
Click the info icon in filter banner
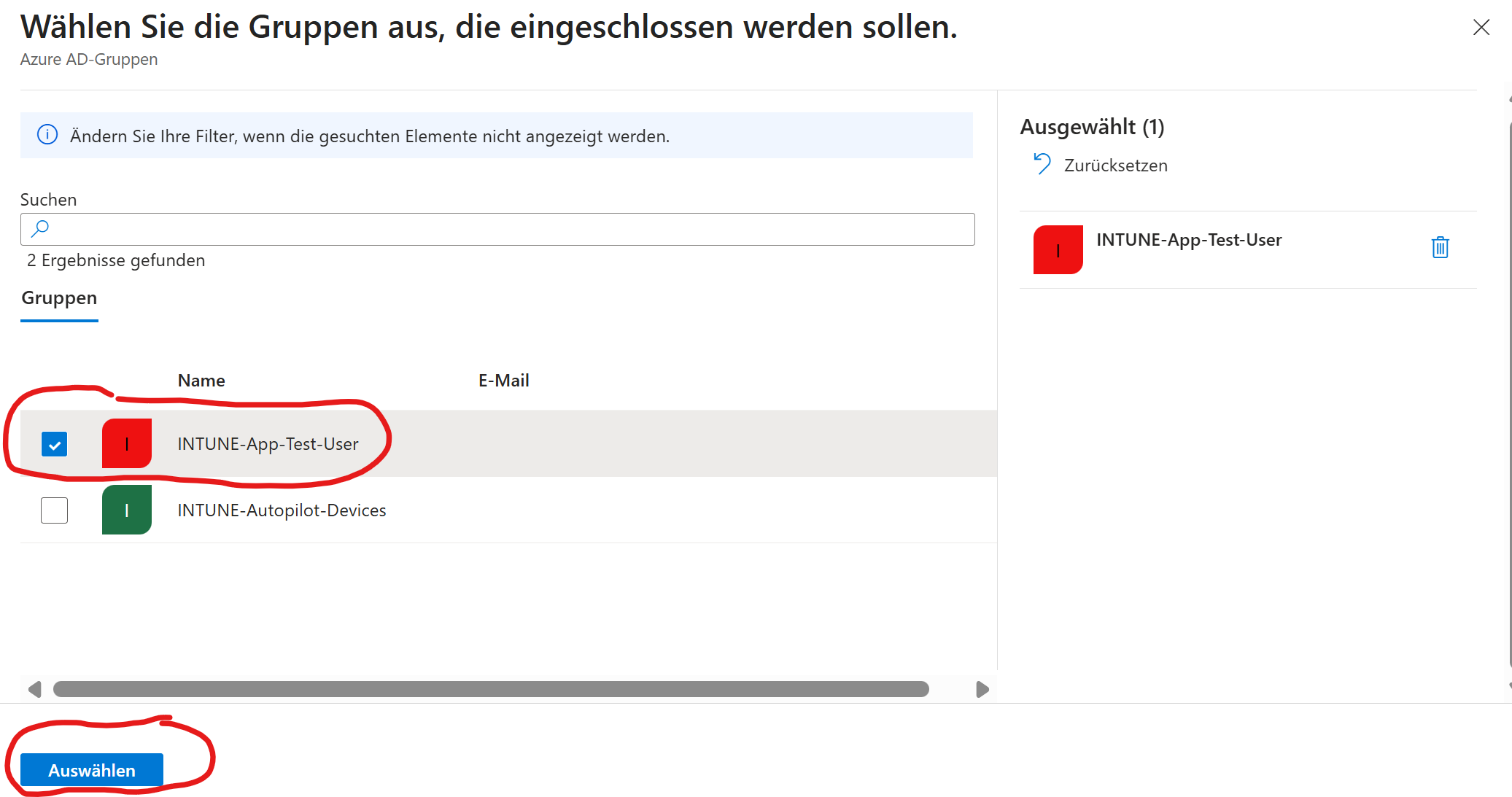click(x=47, y=135)
